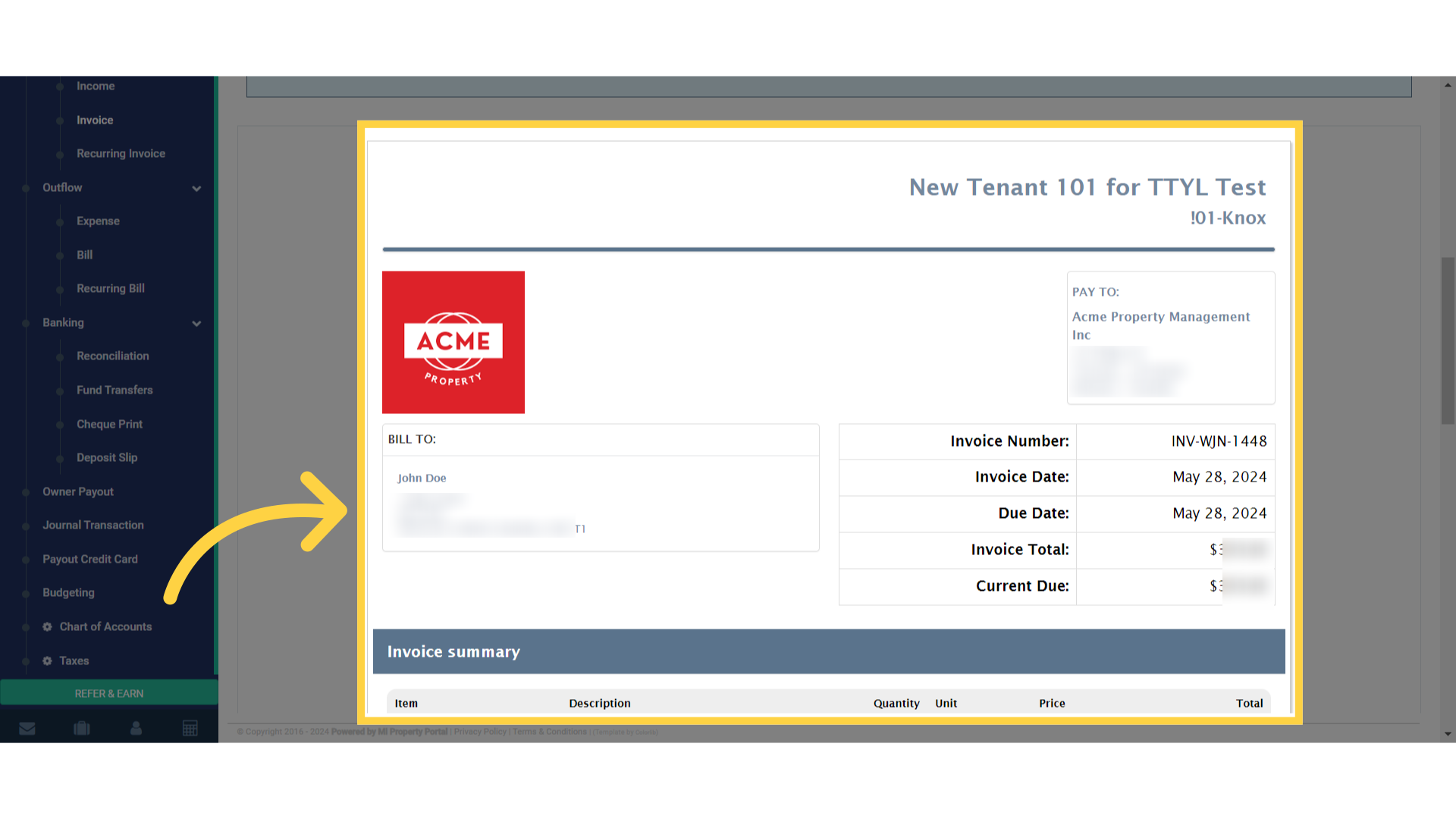Click the gear icon beside Chart of Accounts
This screenshot has height=819, width=1456.
click(x=46, y=626)
